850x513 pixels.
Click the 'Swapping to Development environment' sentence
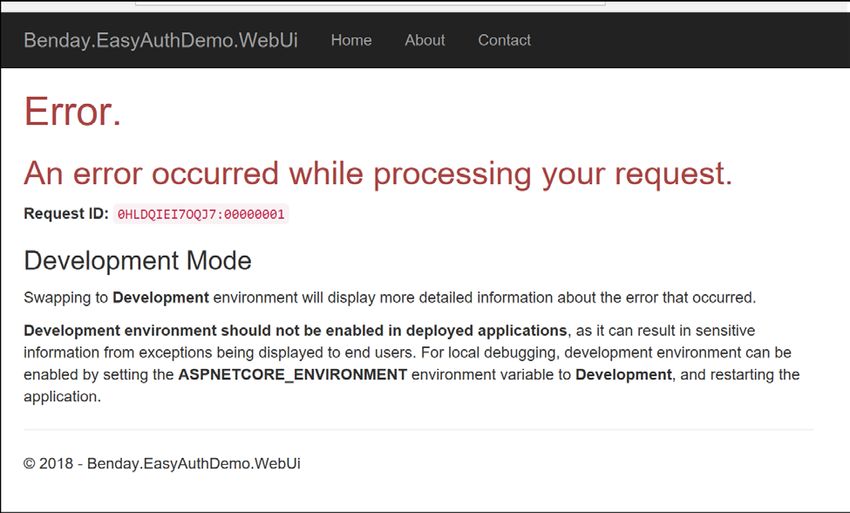[x=390, y=298]
